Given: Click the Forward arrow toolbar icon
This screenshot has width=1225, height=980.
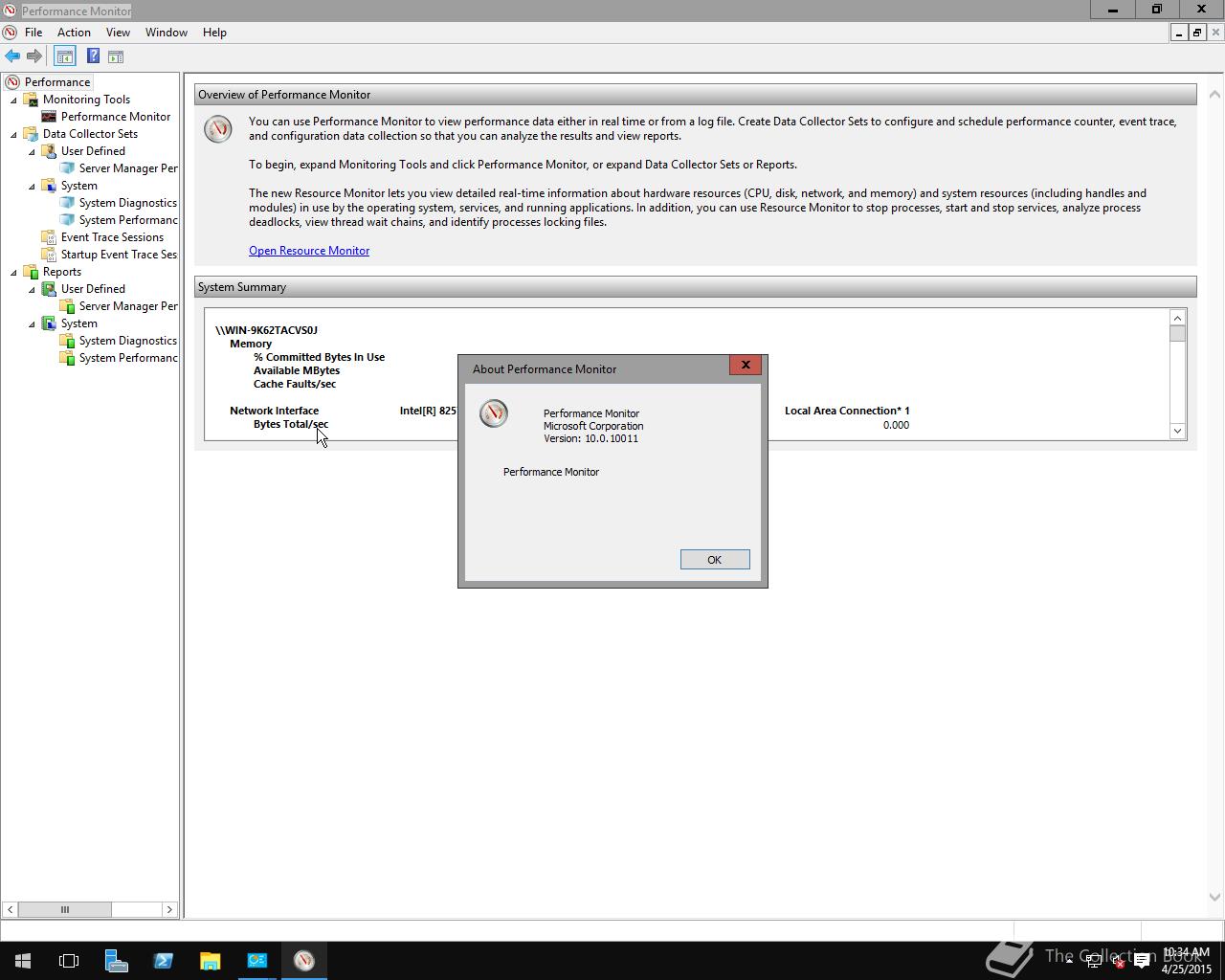Looking at the screenshot, I should [34, 56].
